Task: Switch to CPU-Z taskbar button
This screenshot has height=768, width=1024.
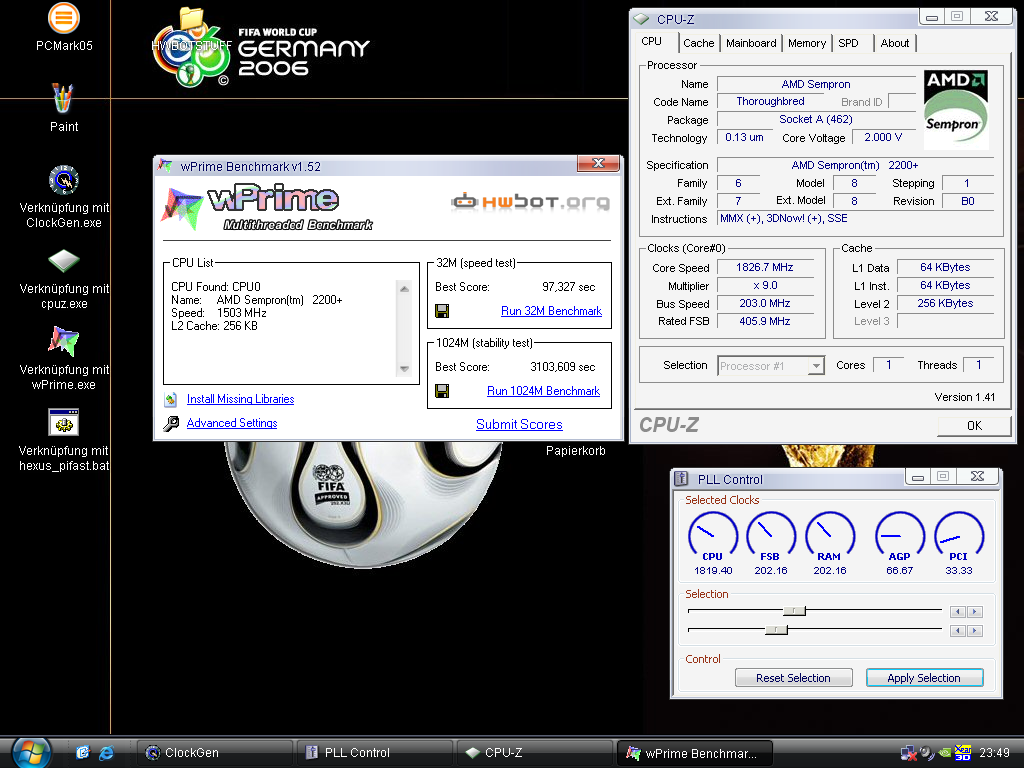Action: (x=534, y=753)
